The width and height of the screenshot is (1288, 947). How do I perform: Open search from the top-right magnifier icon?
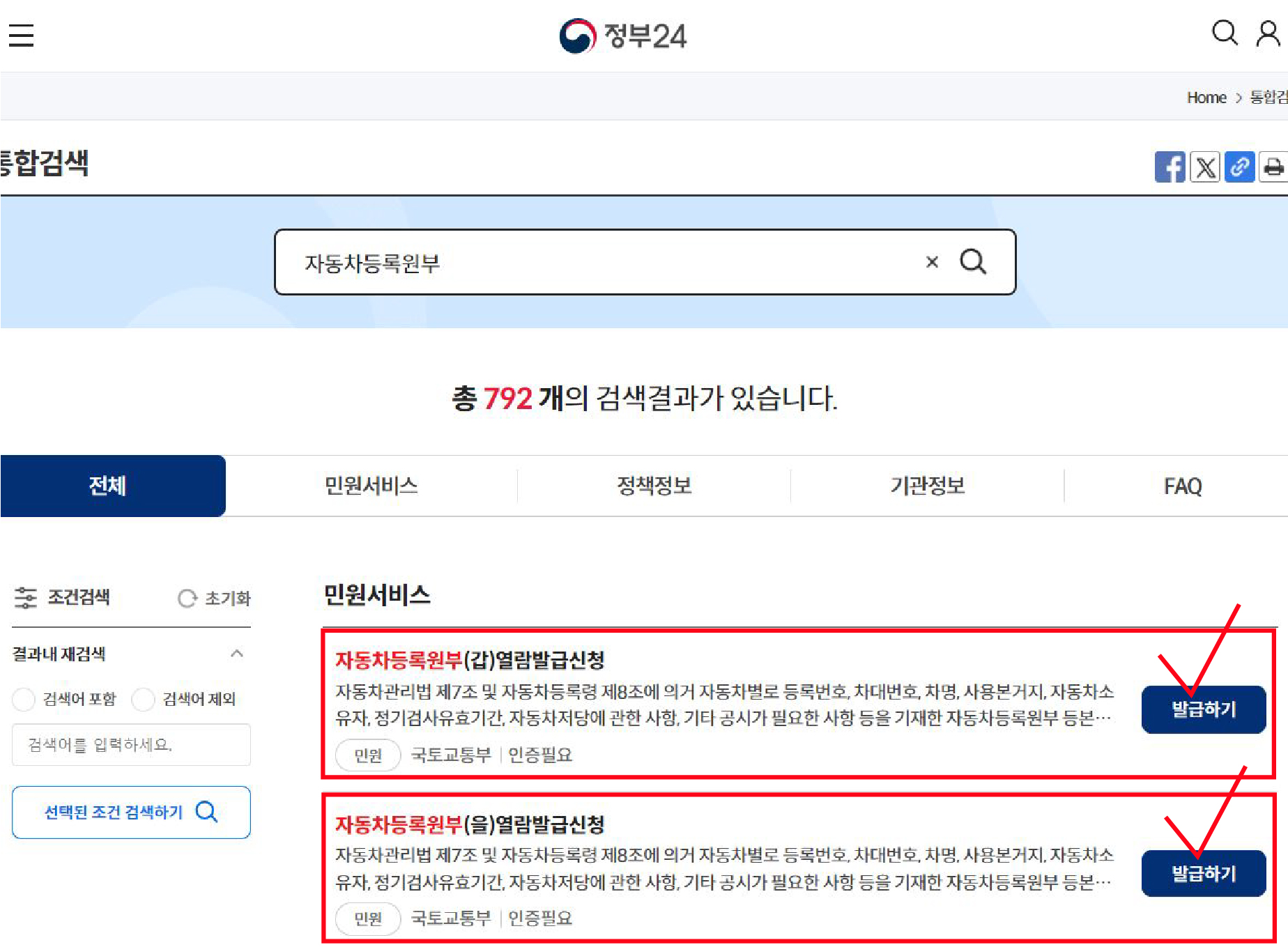[1225, 33]
